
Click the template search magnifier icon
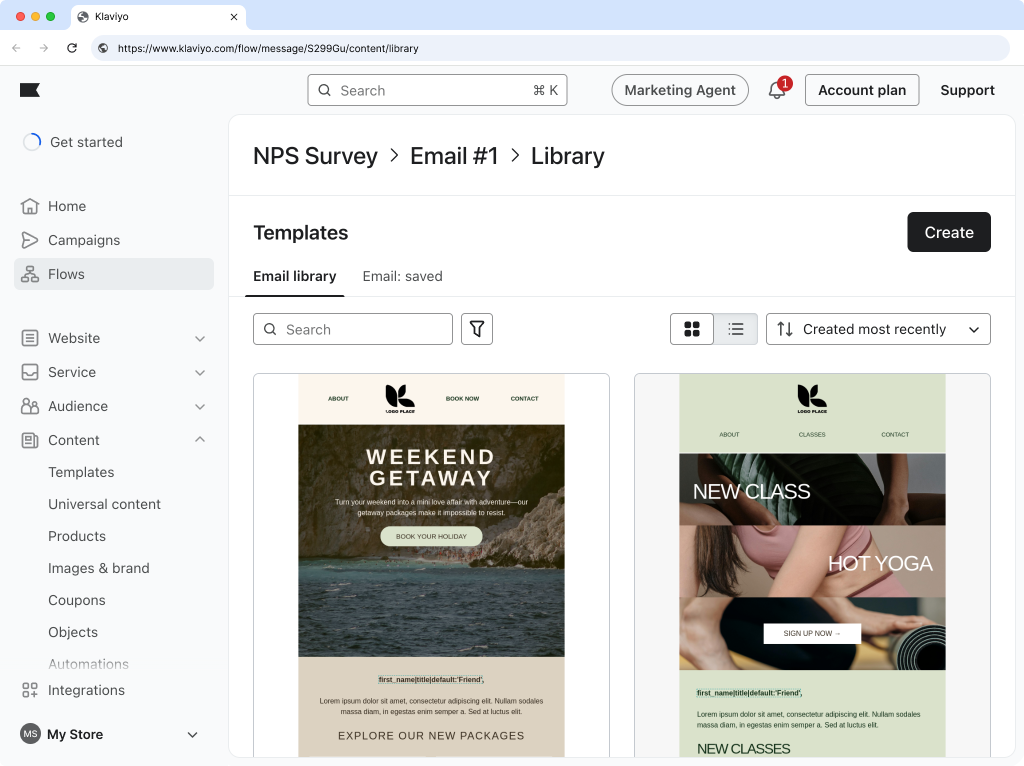click(270, 329)
